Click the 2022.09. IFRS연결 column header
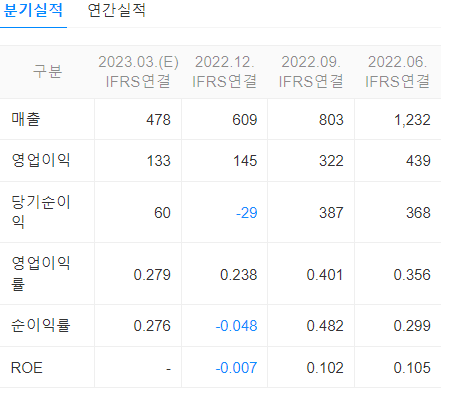Viewport: 462px width, 398px height. point(311,72)
